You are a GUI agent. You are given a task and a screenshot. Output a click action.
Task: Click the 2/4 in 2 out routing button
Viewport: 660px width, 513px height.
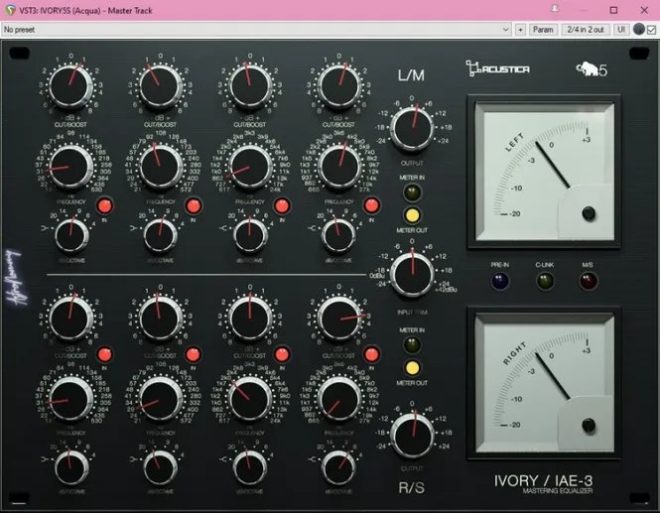[585, 29]
